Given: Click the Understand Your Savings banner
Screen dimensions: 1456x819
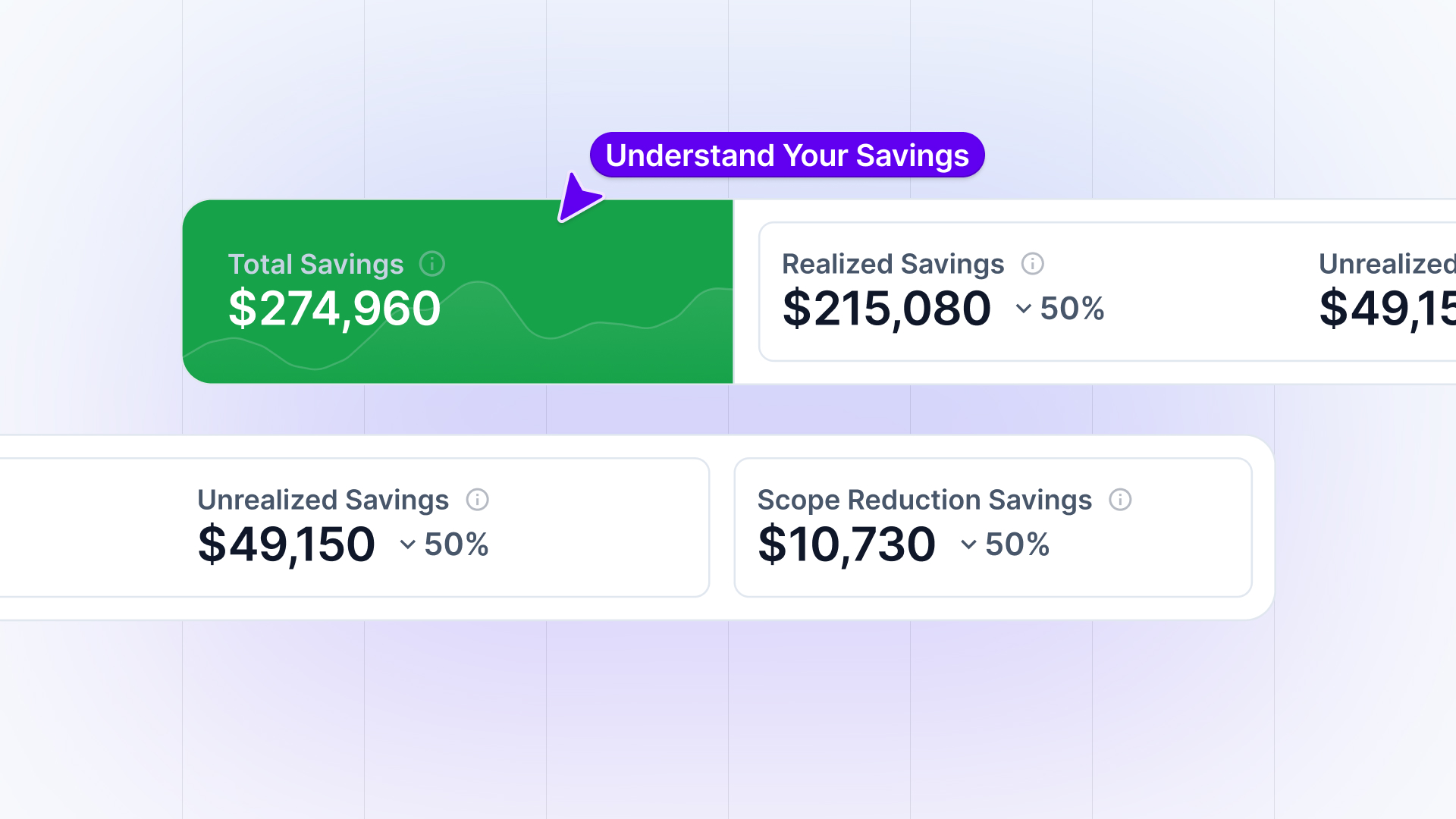Looking at the screenshot, I should (x=787, y=155).
